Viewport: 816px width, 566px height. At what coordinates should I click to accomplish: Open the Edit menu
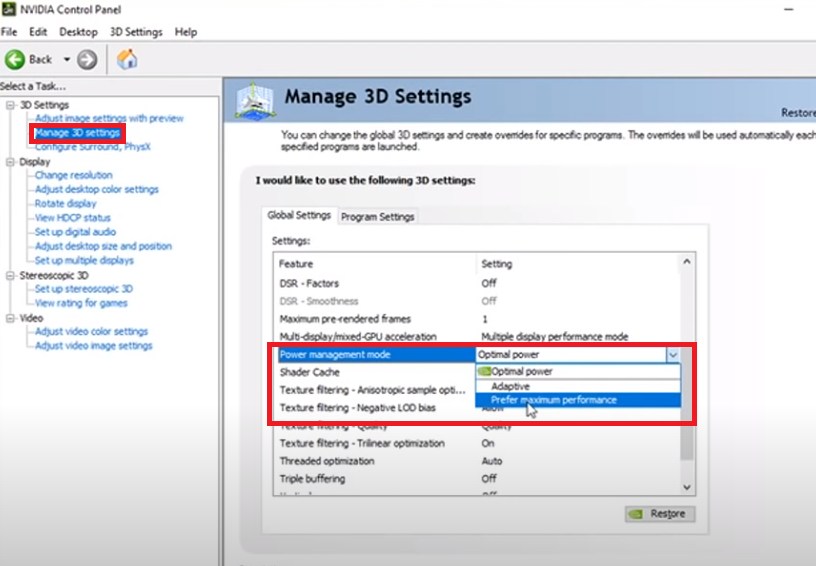(x=38, y=32)
